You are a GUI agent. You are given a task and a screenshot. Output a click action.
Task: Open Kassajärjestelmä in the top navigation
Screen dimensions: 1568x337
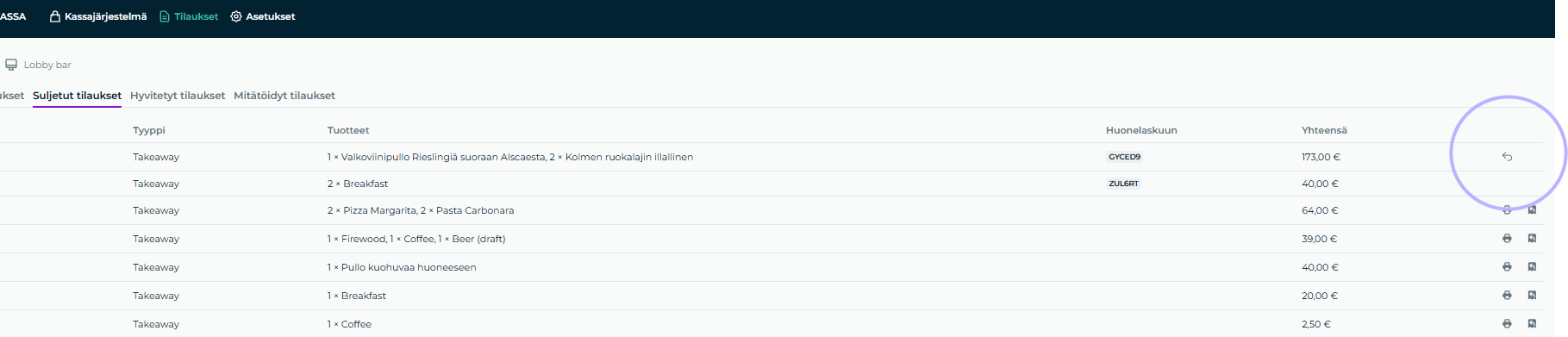pos(98,16)
